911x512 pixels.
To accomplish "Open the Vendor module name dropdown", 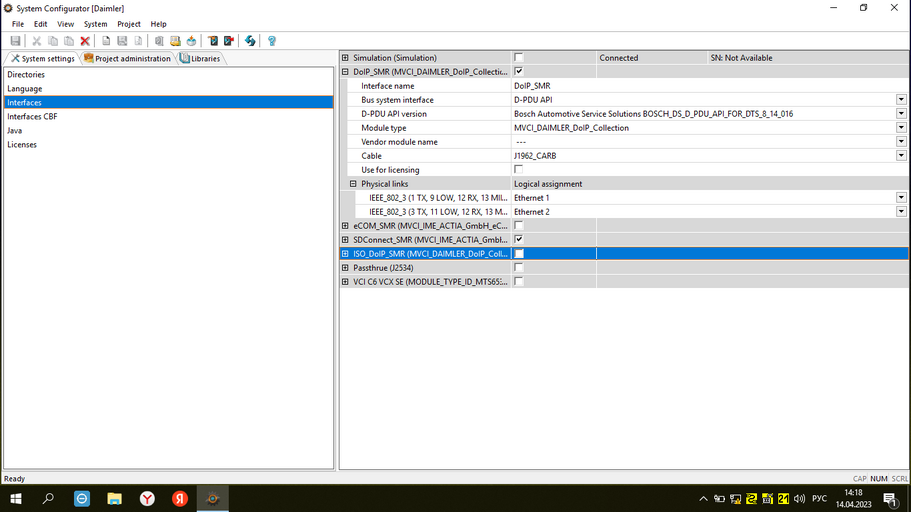I will click(901, 141).
